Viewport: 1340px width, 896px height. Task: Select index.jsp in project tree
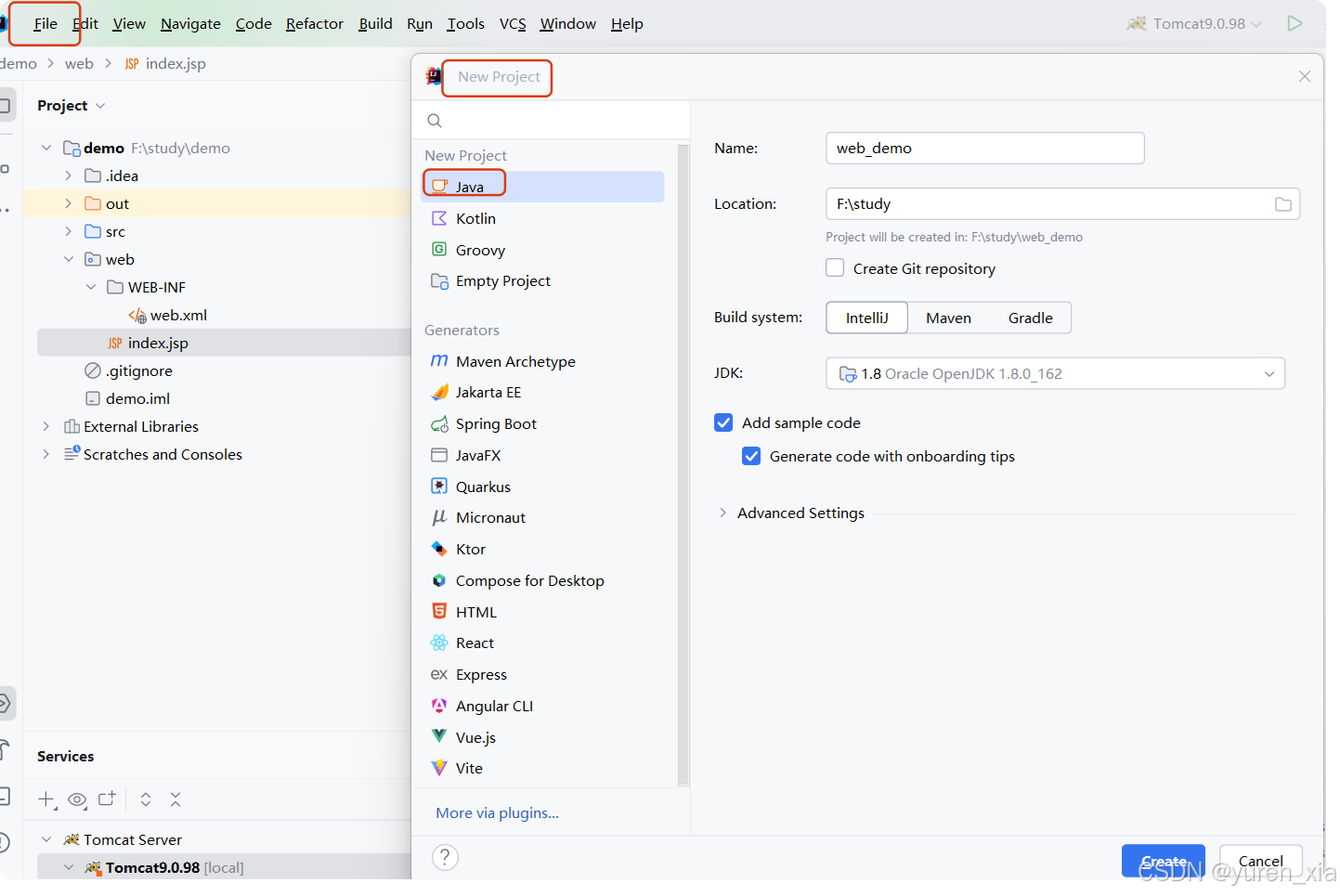tap(158, 343)
